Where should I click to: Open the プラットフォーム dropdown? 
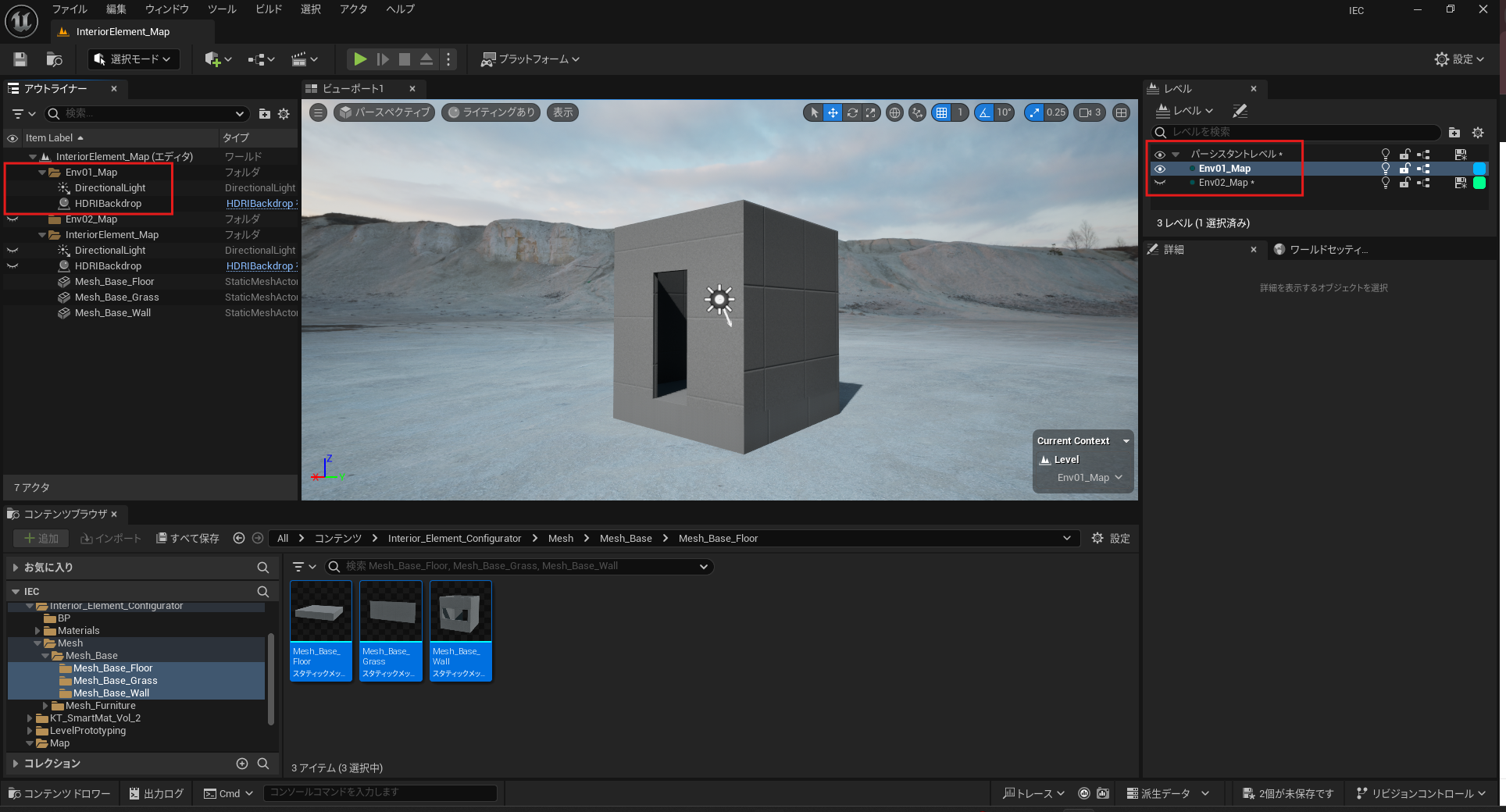[x=531, y=59]
